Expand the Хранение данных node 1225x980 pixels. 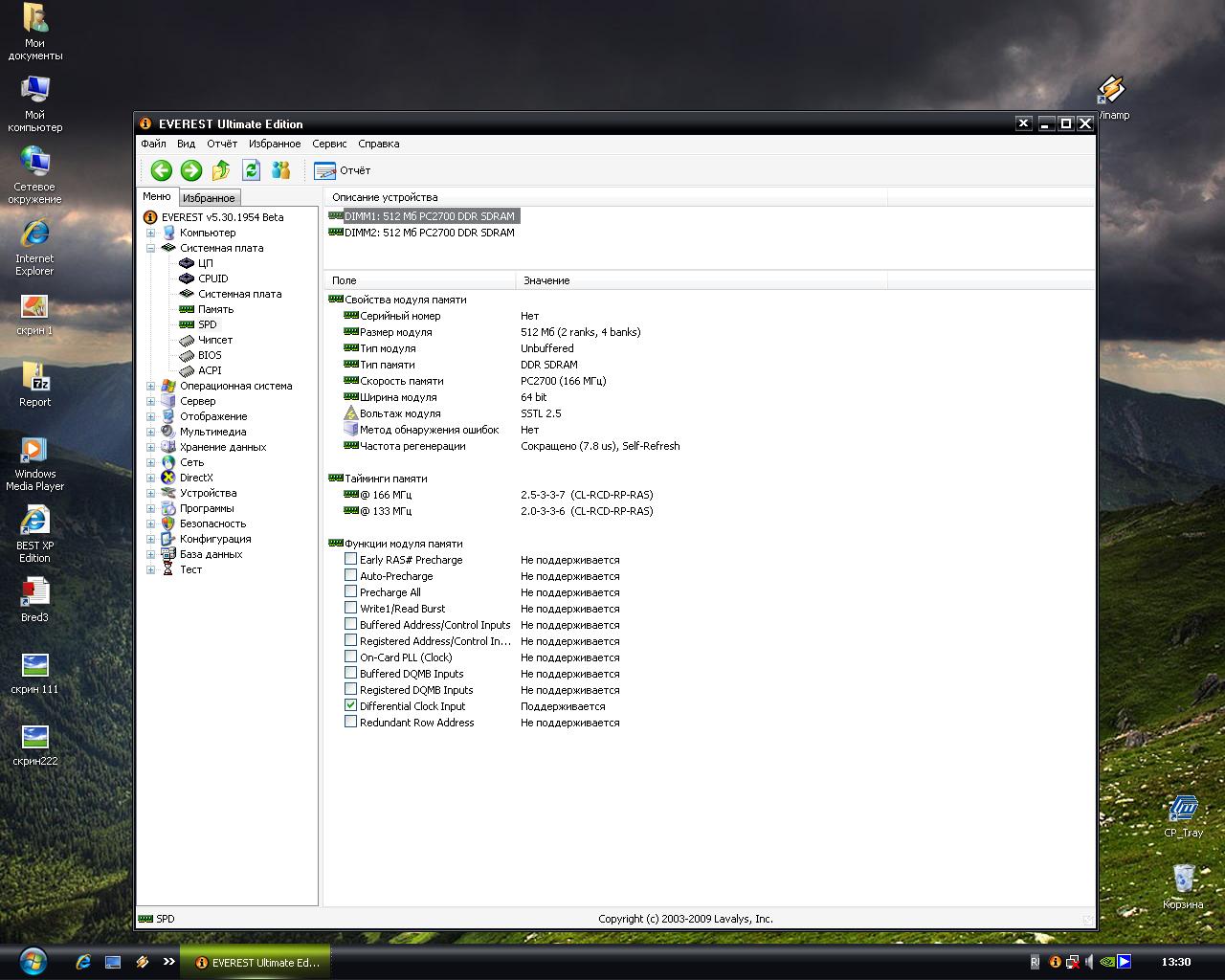[150, 447]
